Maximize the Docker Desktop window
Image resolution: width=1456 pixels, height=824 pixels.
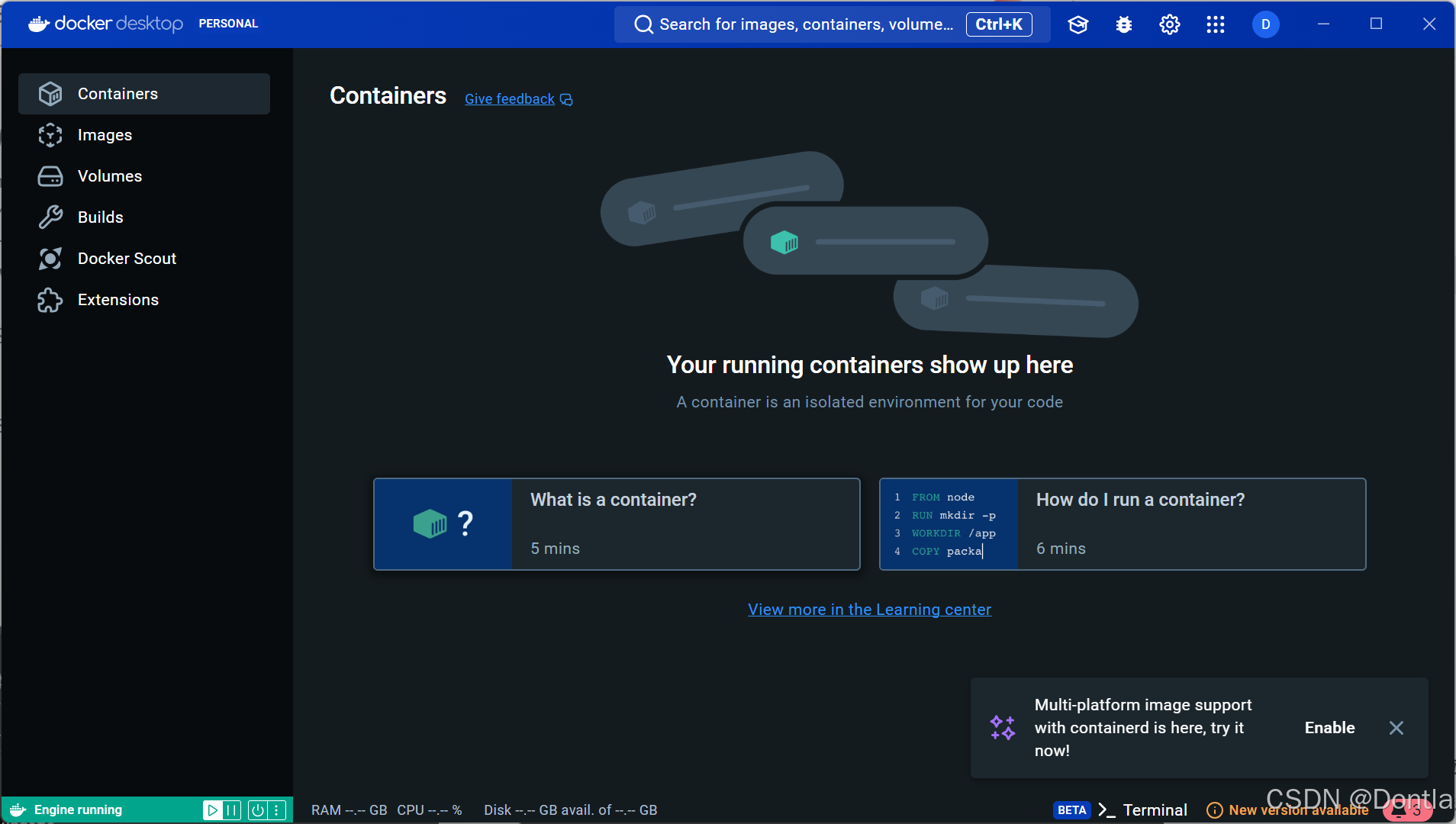coord(1376,24)
